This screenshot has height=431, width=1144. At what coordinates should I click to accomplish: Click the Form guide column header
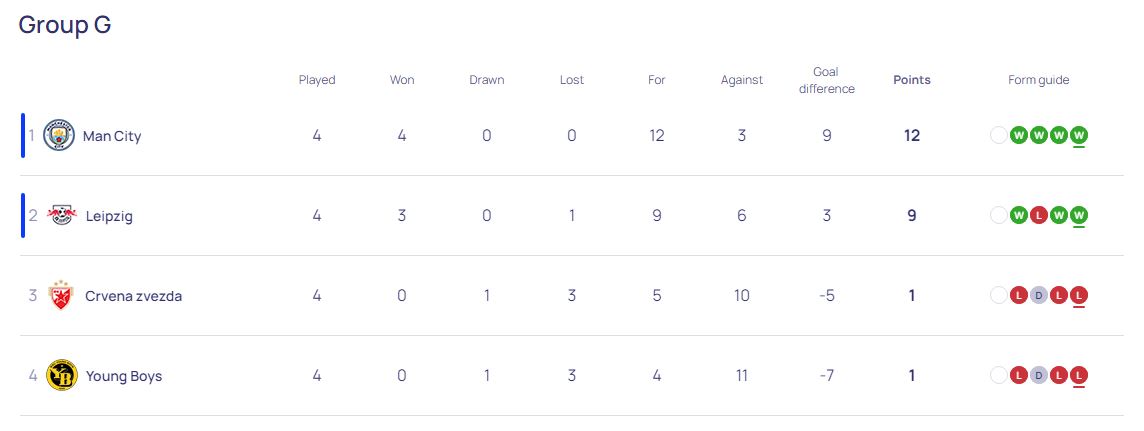1038,80
